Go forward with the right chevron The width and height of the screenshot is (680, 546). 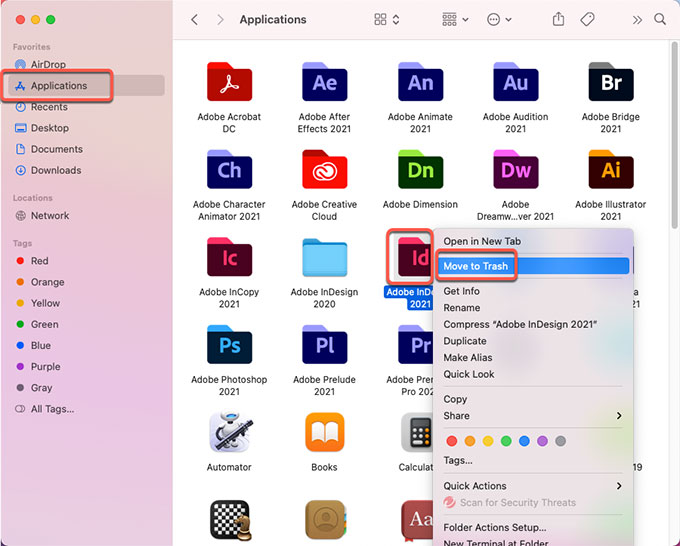tap(220, 20)
